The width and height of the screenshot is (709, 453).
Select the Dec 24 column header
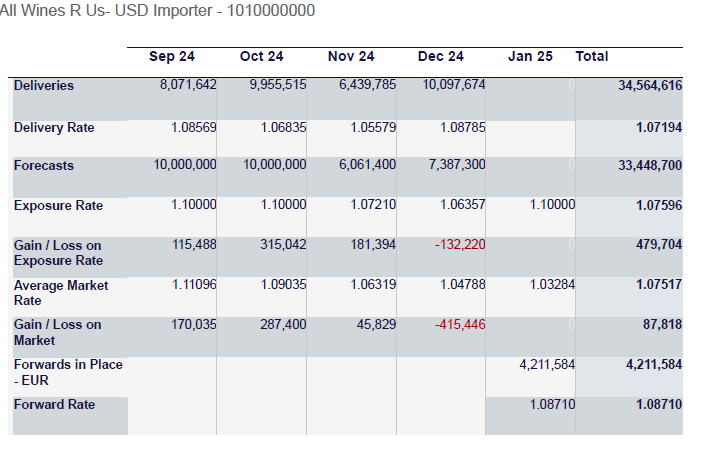pos(440,57)
